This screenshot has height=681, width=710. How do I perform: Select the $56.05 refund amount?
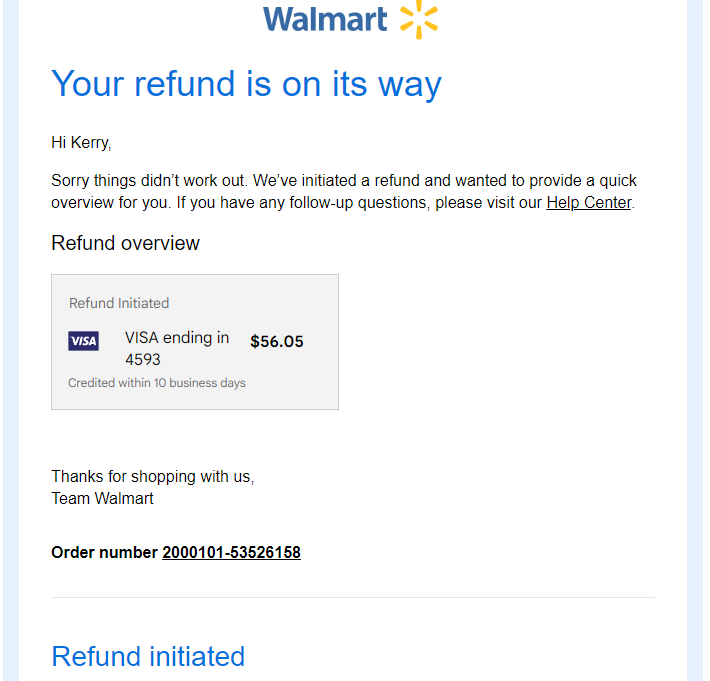point(277,341)
